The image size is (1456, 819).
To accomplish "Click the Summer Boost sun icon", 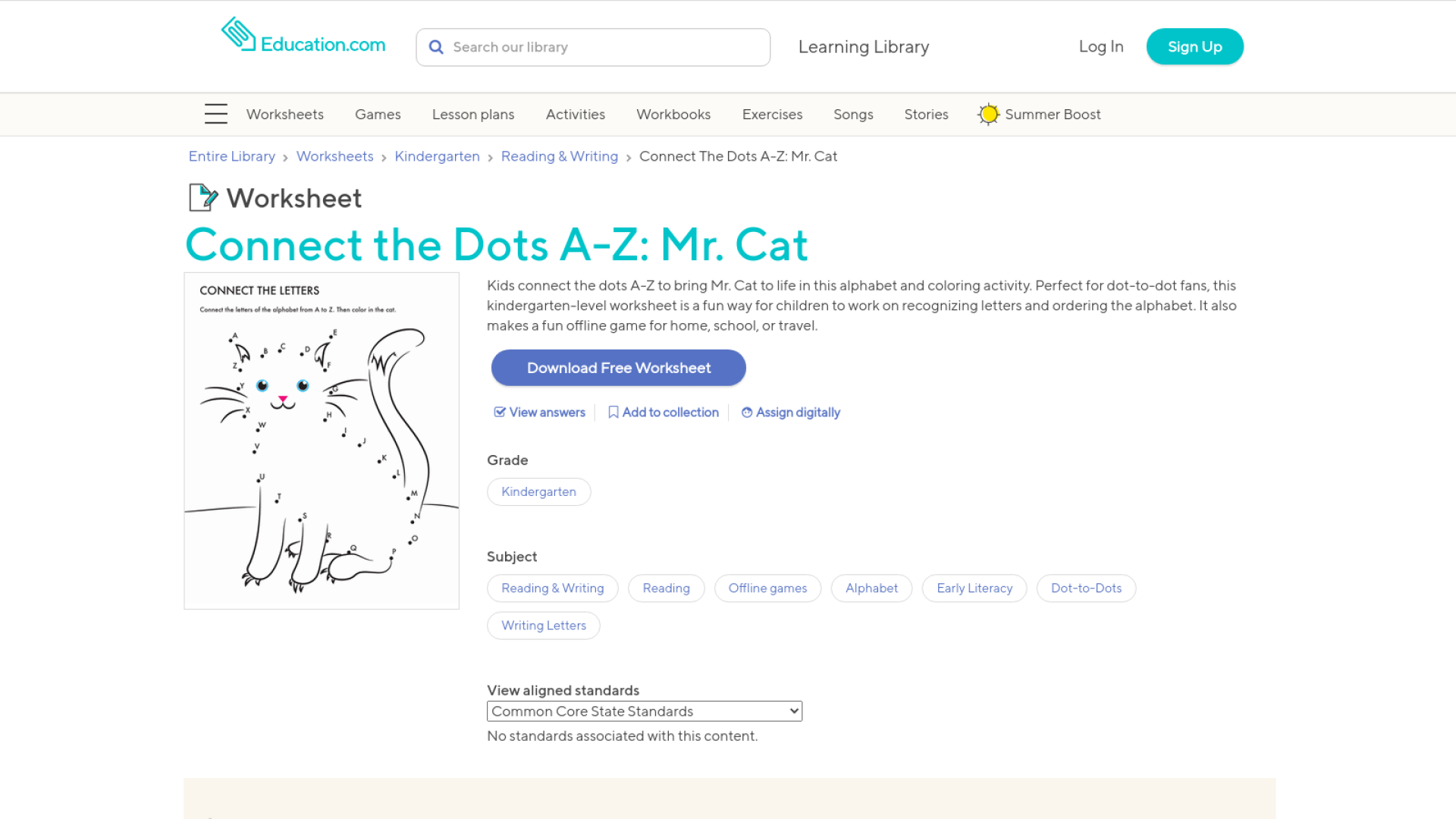I will click(988, 115).
